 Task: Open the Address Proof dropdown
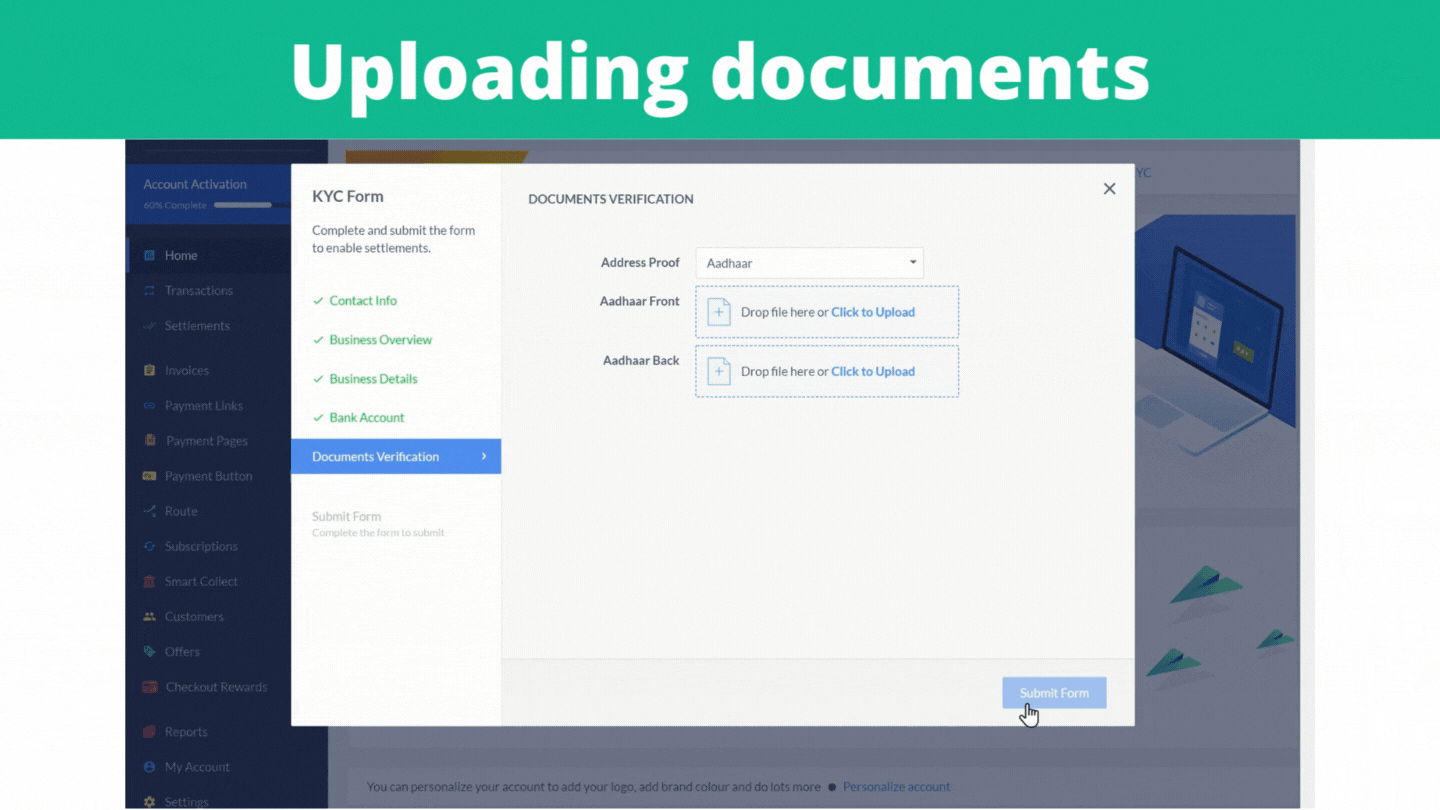[x=809, y=263]
